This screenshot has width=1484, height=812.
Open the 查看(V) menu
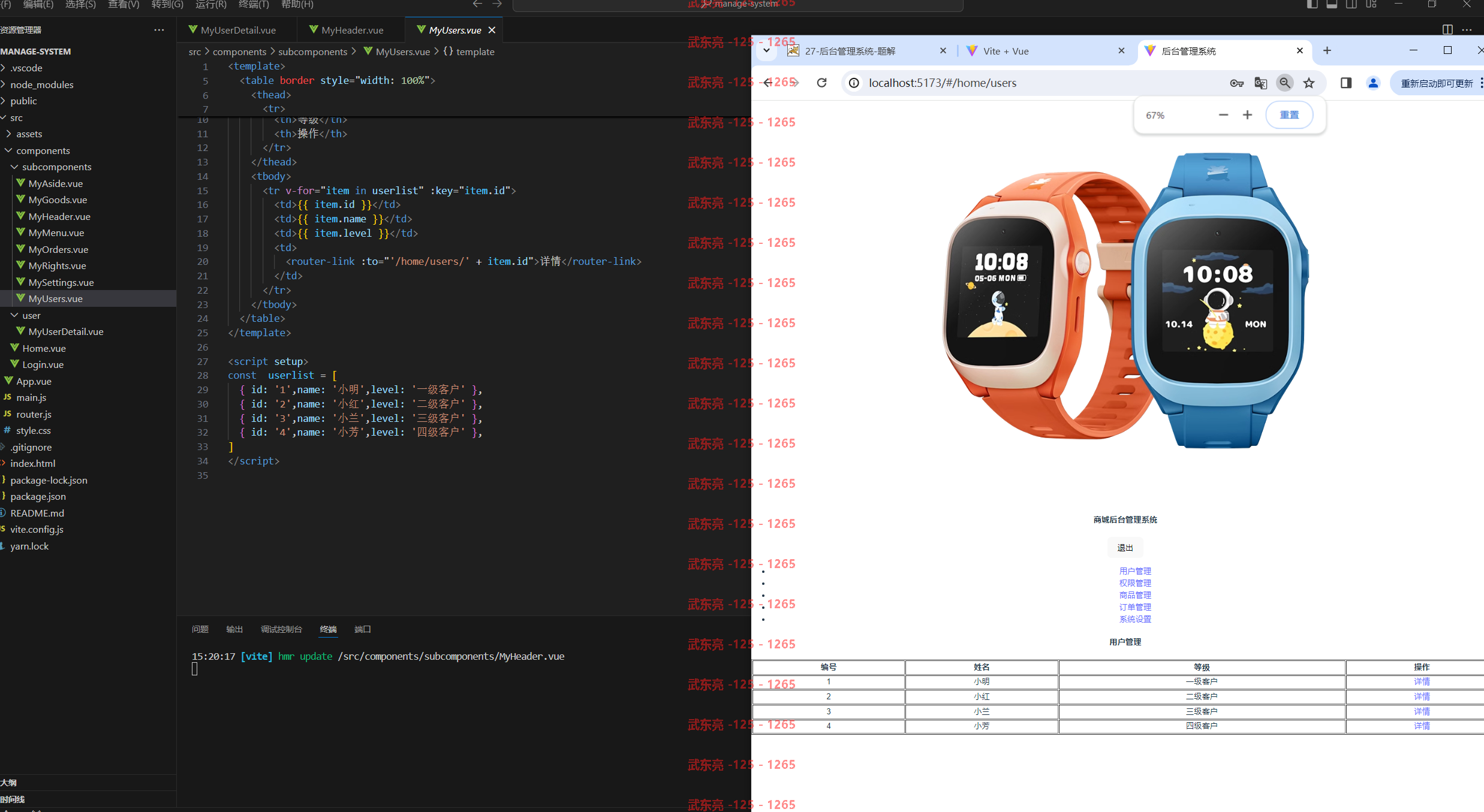click(124, 4)
